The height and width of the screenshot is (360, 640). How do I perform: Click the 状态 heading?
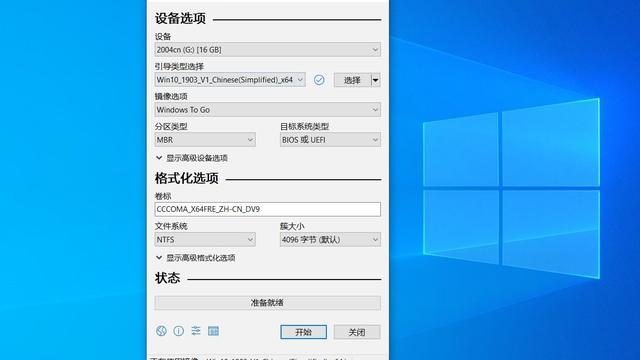coord(167,278)
